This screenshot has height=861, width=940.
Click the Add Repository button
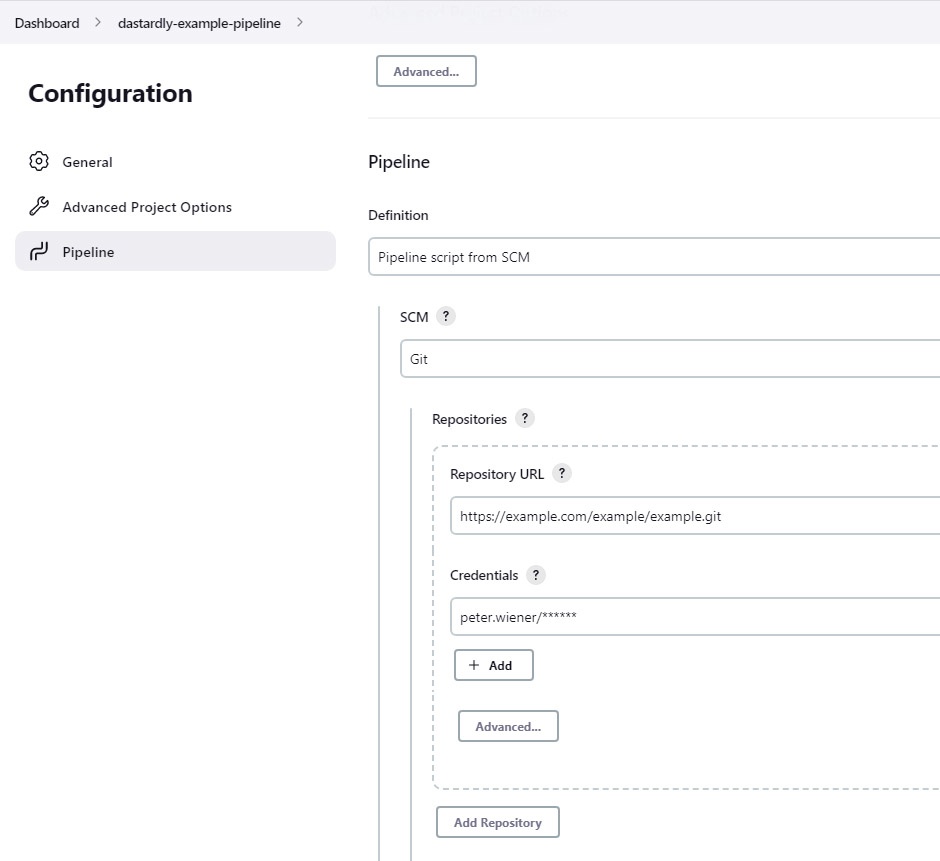[x=498, y=822]
